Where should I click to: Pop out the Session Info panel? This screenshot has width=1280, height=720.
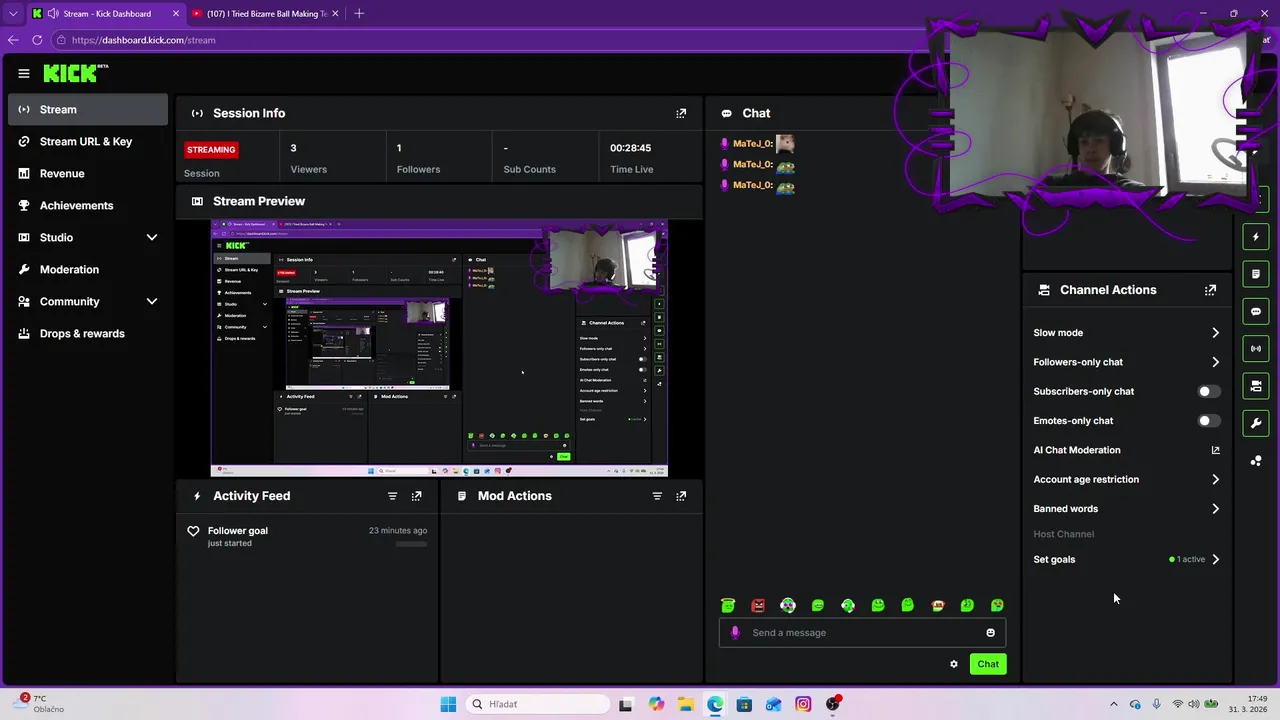[x=681, y=113]
